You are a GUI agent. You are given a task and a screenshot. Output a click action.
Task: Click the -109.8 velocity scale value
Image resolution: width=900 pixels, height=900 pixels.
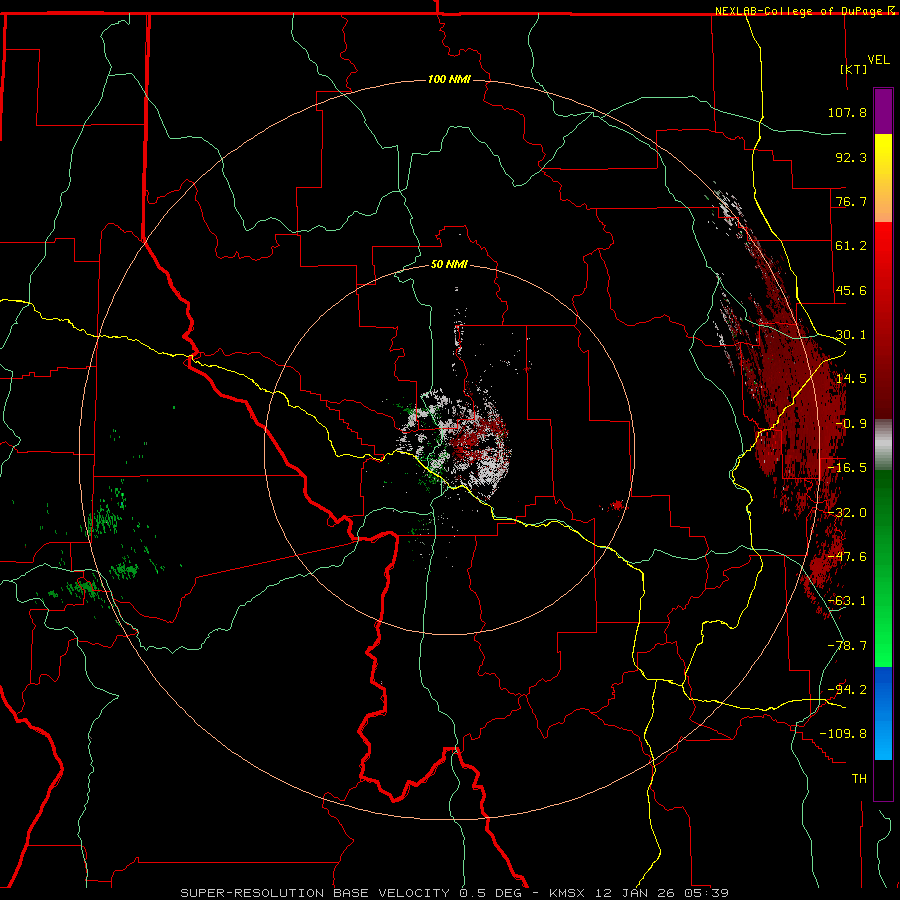click(844, 734)
